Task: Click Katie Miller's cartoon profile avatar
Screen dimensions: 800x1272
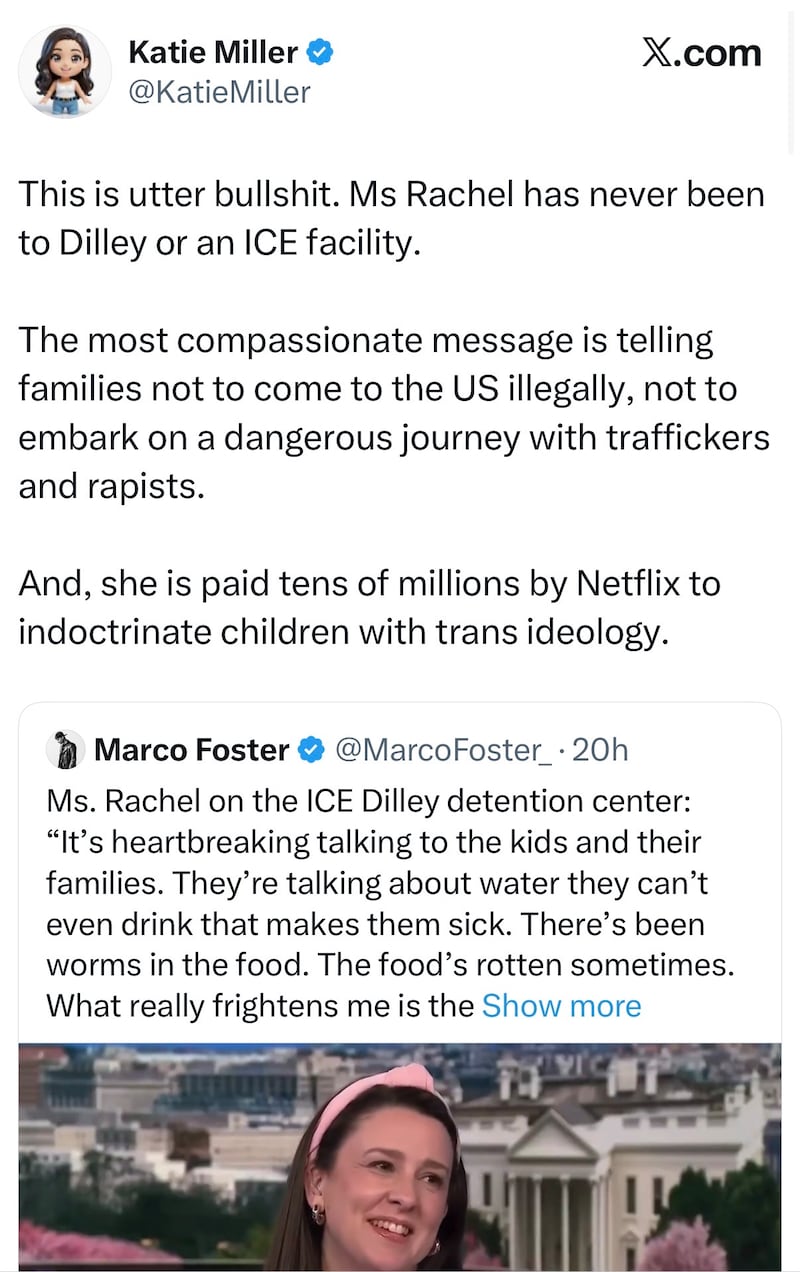Action: pos(65,72)
